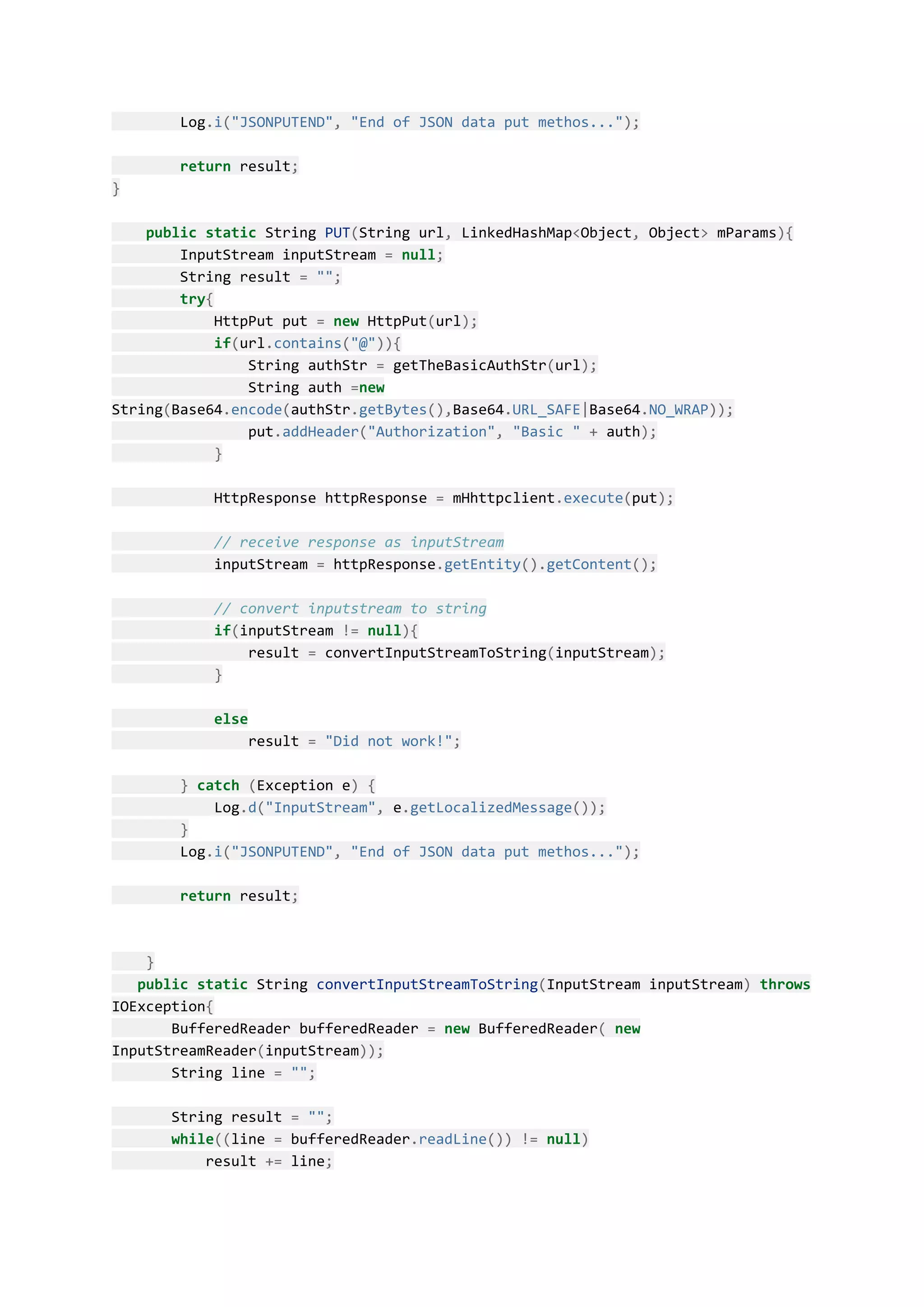924x1307 pixels.
Task: Click the put.addHeader("Authorization") line
Action: (x=453, y=432)
